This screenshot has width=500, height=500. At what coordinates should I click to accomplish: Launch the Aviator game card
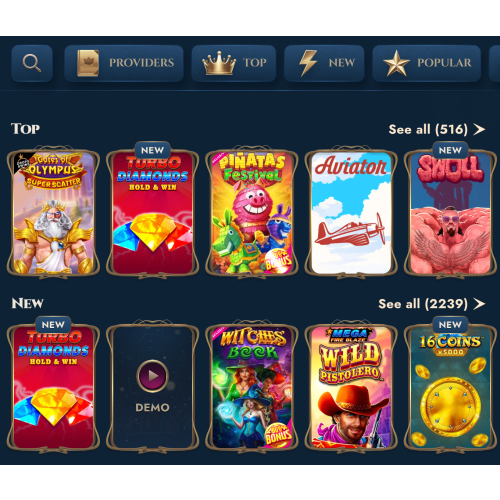351,212
